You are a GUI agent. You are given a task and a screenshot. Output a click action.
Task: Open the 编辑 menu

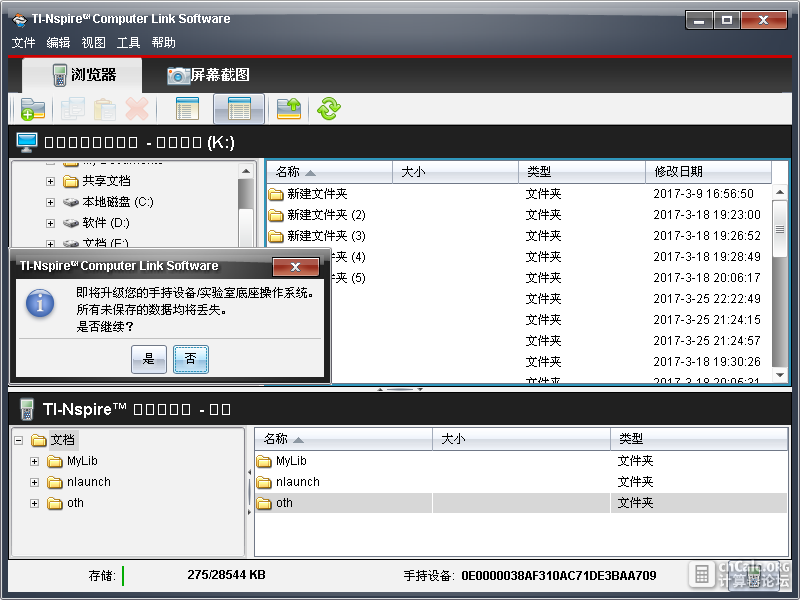click(58, 42)
